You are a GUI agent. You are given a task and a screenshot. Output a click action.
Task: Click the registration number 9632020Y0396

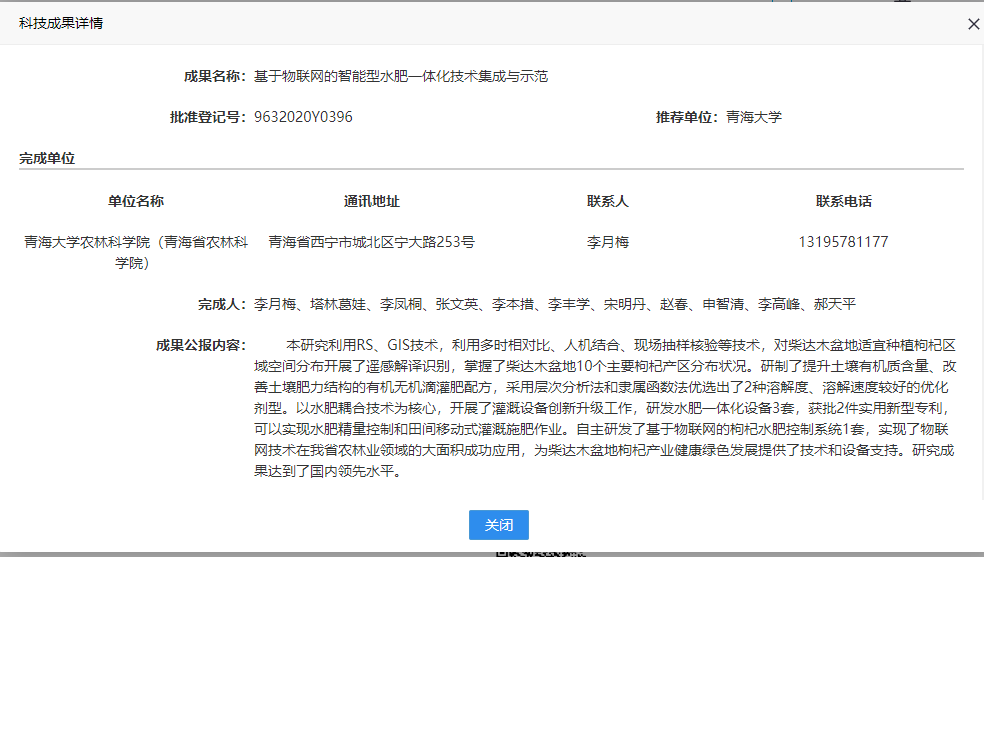[x=303, y=117]
